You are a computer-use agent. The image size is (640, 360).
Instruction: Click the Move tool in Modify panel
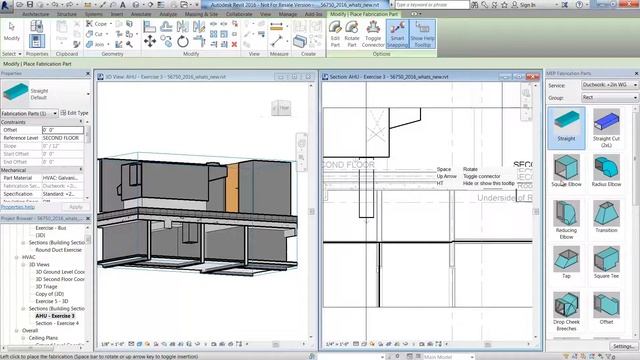[150, 41]
